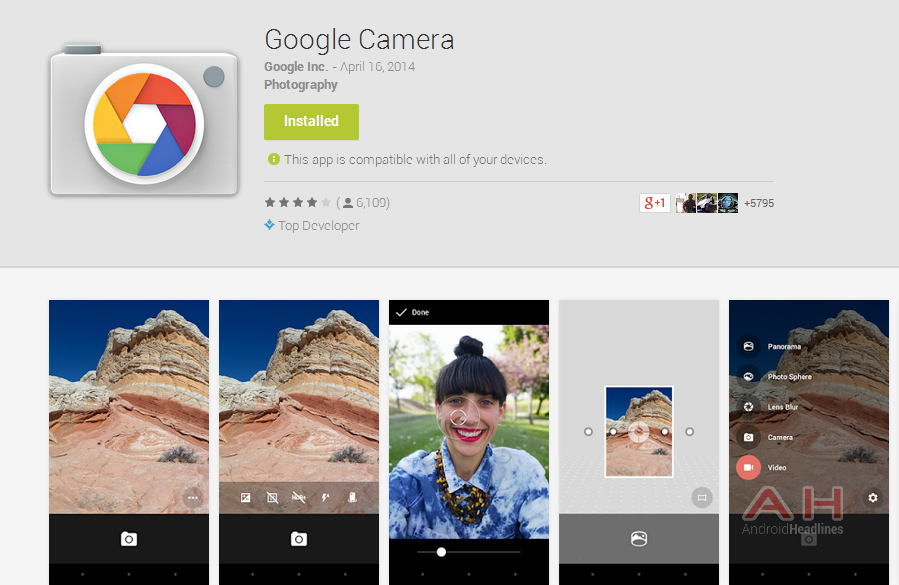This screenshot has width=899, height=585.
Task: Toggle the flash setting
Action: click(325, 497)
